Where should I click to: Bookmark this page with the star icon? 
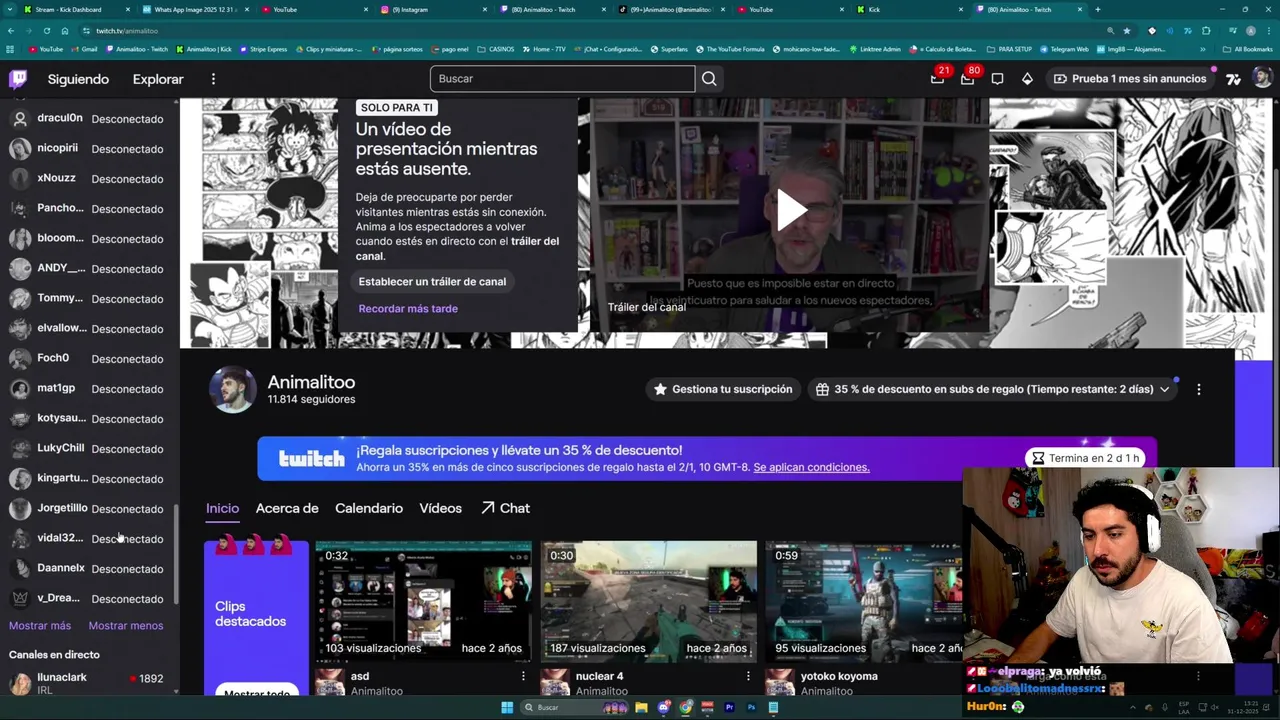click(x=1127, y=31)
